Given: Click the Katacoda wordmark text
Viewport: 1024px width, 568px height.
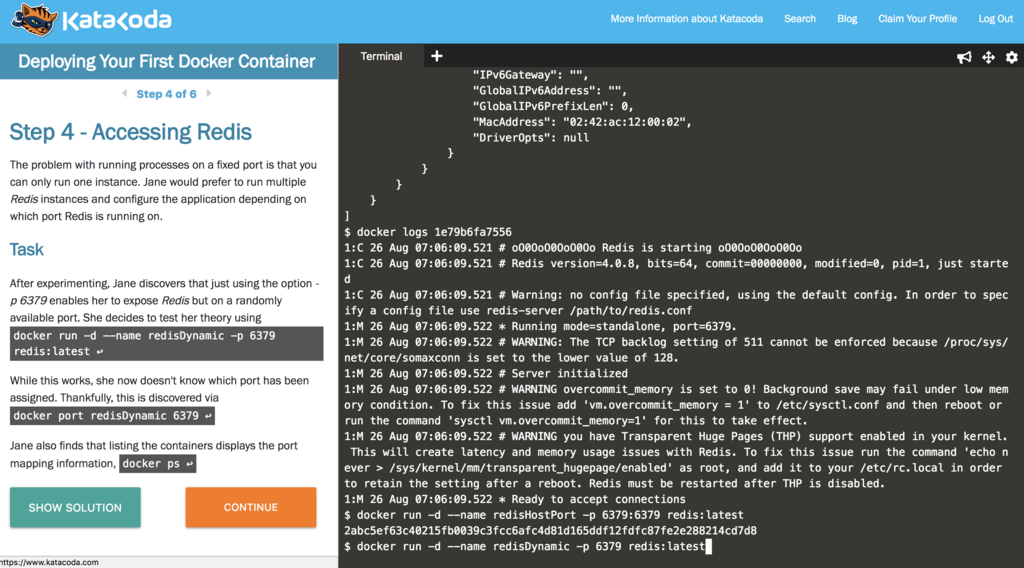Looking at the screenshot, I should click(117, 20).
